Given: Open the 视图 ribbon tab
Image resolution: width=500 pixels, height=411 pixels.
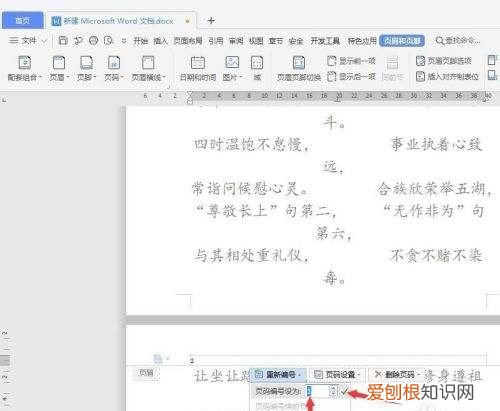Looking at the screenshot, I should [256, 41].
